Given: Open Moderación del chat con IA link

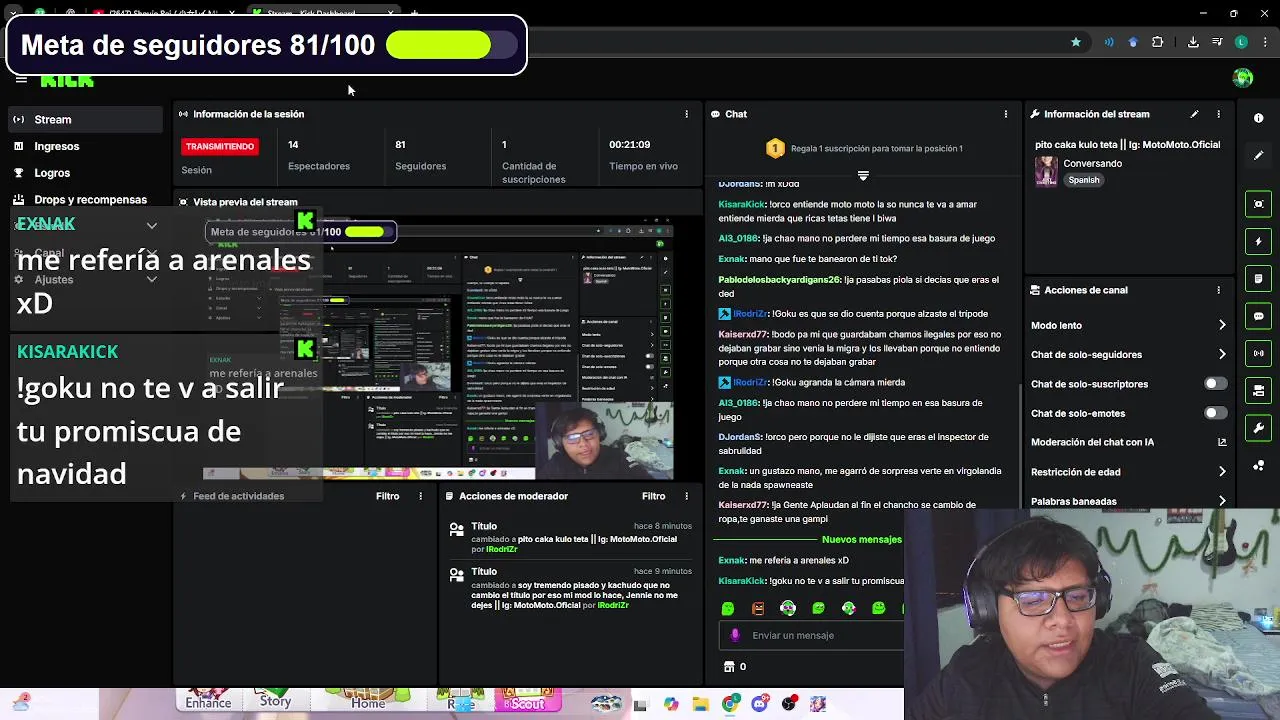Looking at the screenshot, I should (x=1222, y=442).
